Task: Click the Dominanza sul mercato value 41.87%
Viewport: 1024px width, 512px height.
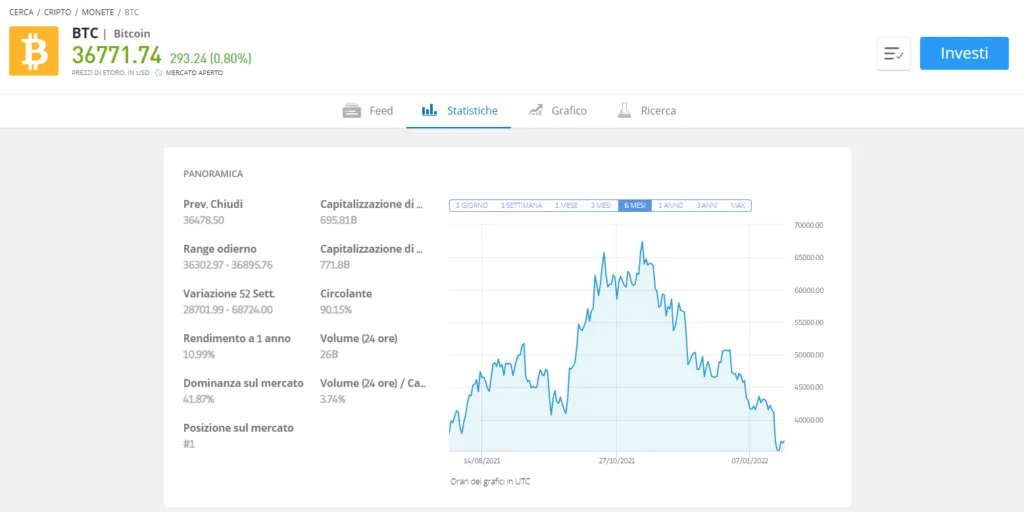Action: 199,399
